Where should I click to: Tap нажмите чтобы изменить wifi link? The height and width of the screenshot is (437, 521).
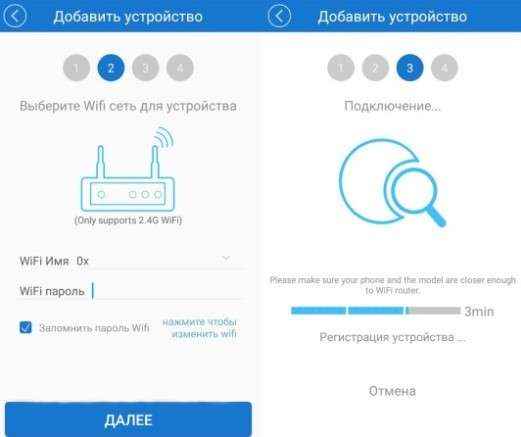click(200, 328)
